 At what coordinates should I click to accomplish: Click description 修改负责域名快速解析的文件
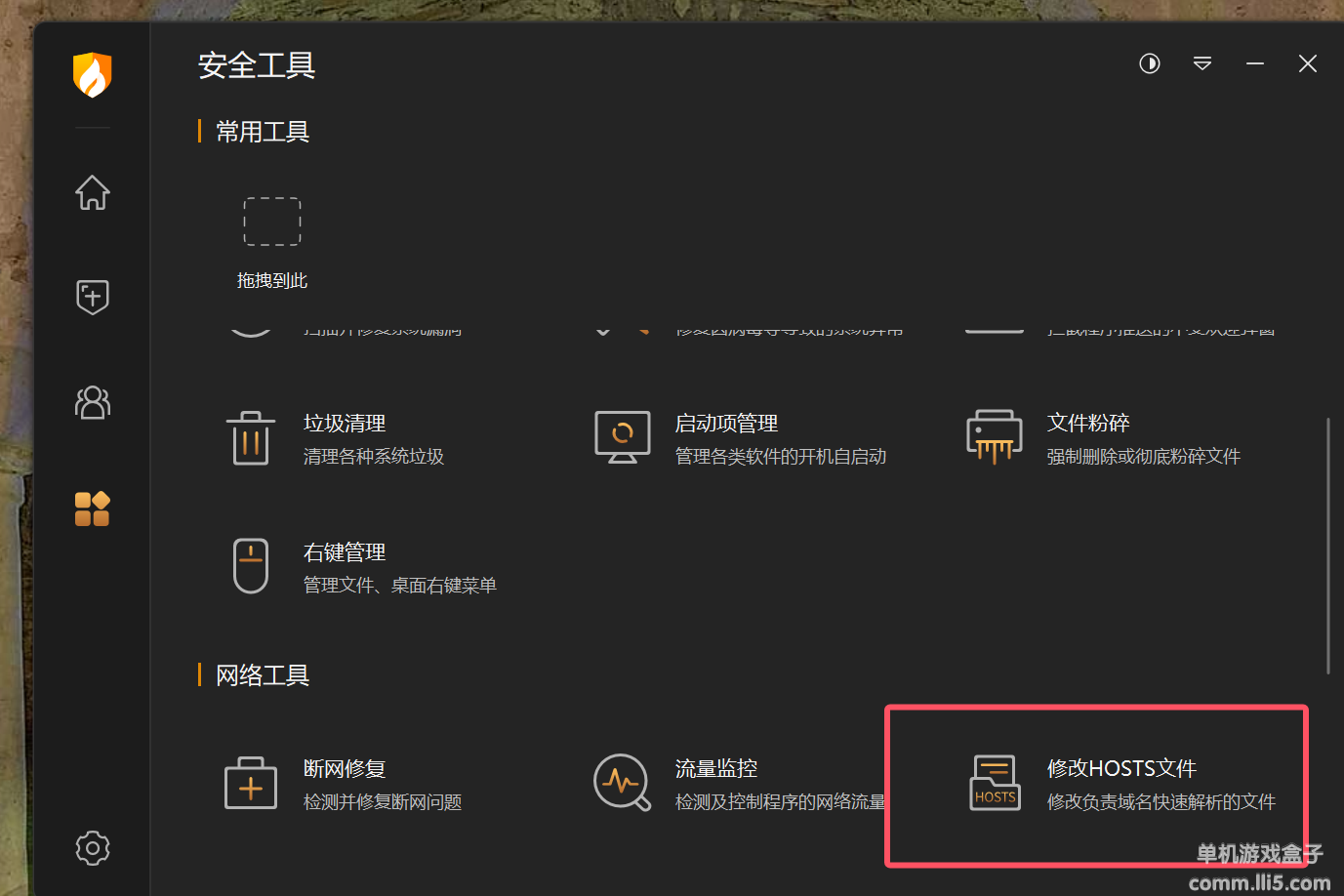coord(1161,802)
